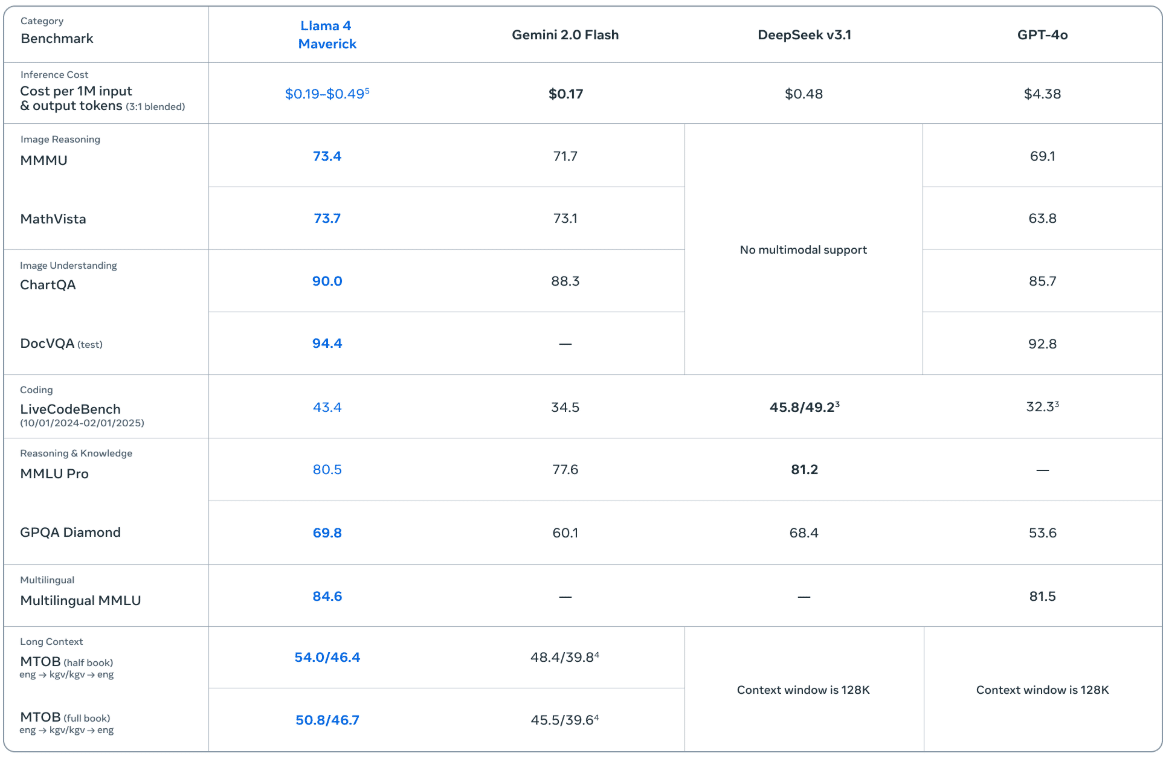Click the DeepSeek v3.1 column header
This screenshot has width=1167, height=757.
(x=804, y=35)
